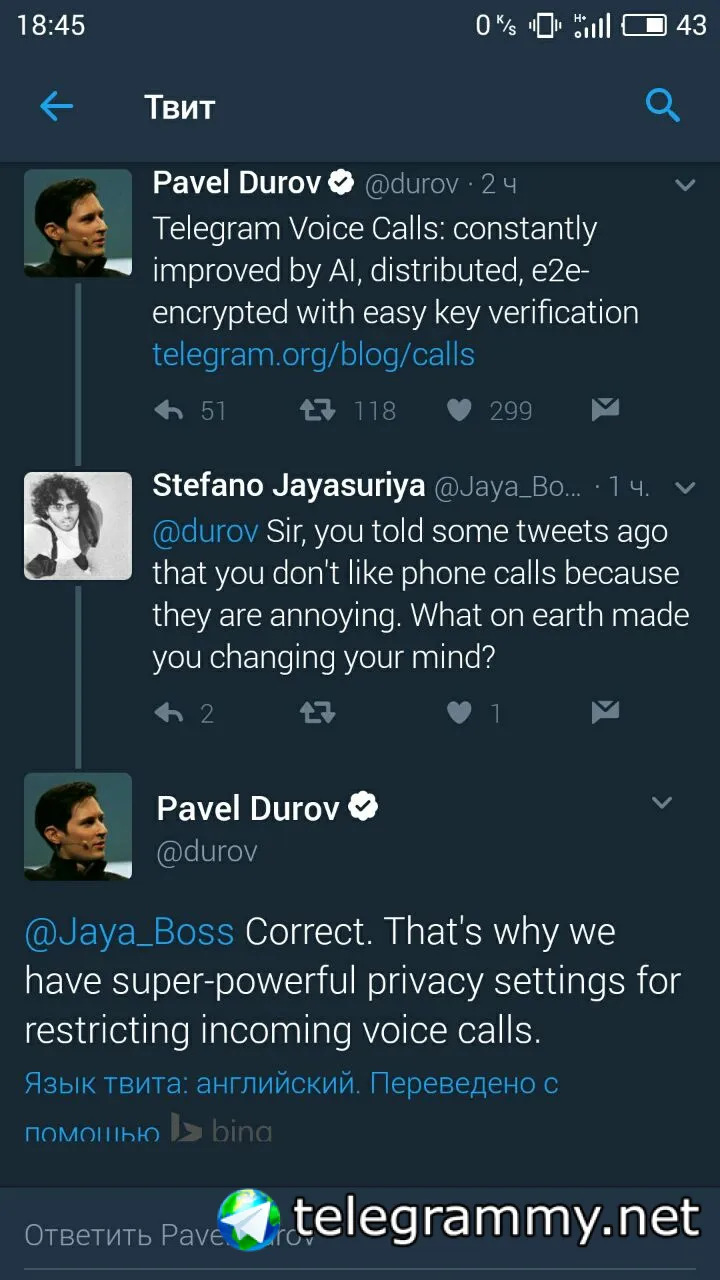Screen dimensions: 720x1280
Task: Expand options chevron on first Durov tweet
Action: click(x=685, y=185)
